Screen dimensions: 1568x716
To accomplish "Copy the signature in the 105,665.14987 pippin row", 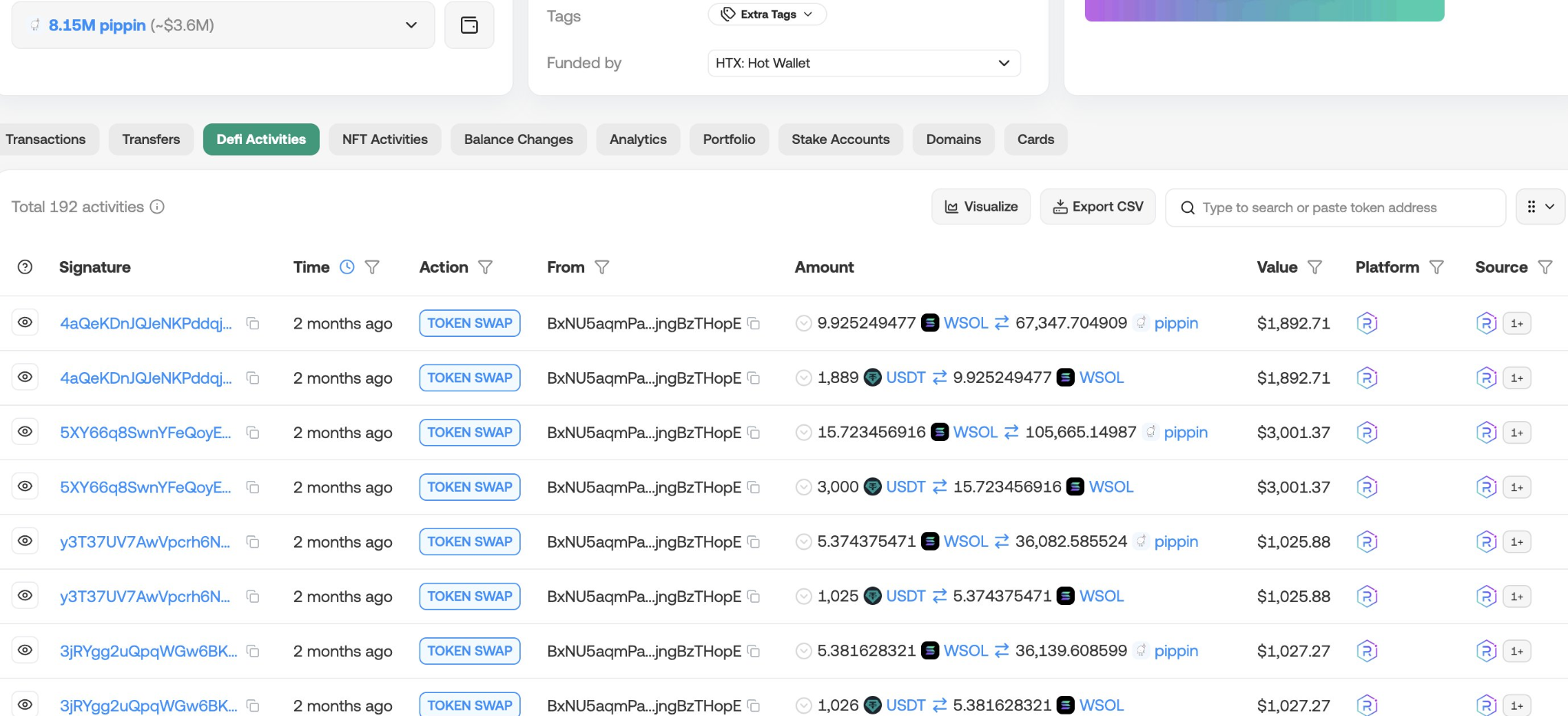I will 253,433.
